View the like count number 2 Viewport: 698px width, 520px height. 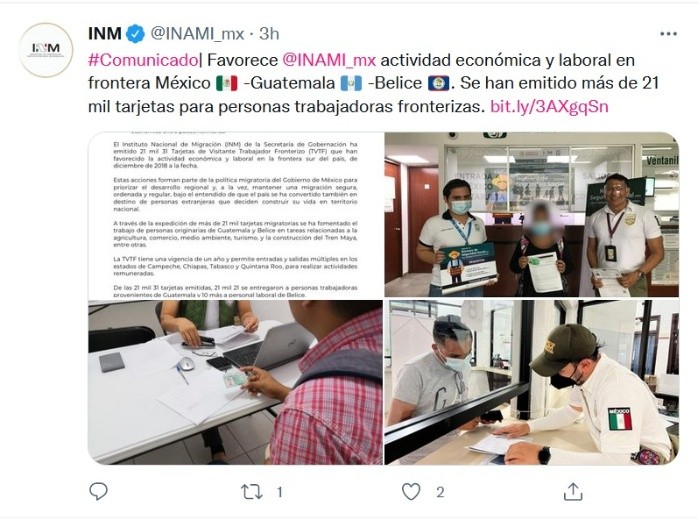click(x=440, y=492)
